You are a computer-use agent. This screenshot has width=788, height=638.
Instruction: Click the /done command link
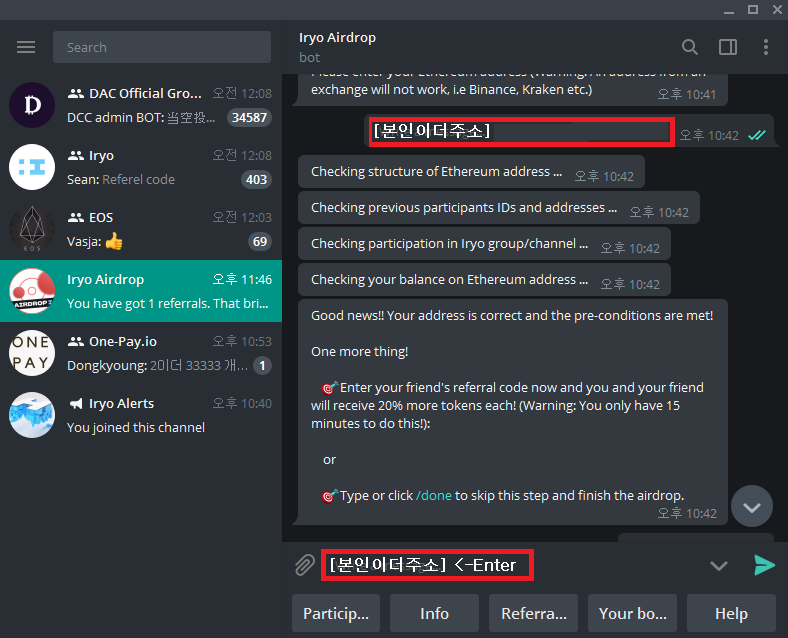434,495
